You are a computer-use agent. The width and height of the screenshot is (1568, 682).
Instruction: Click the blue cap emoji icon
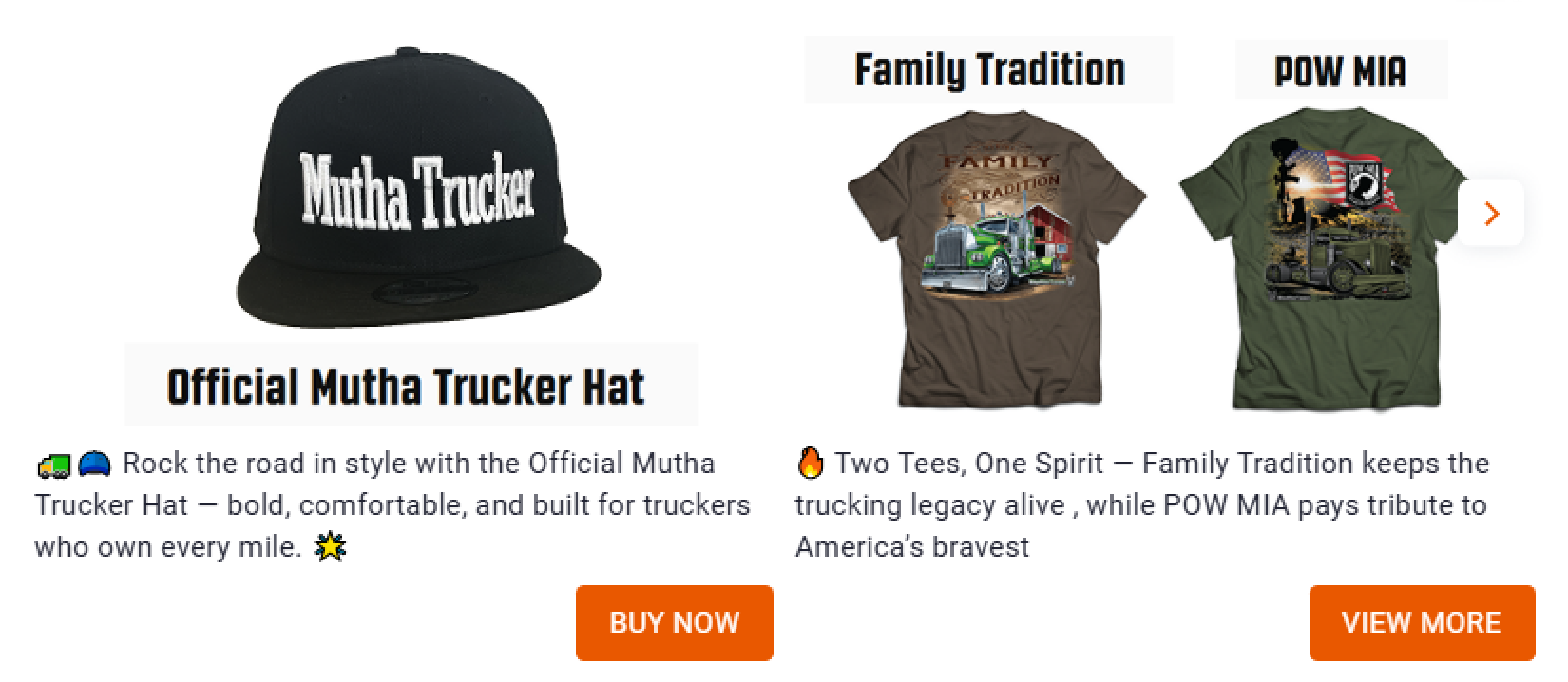[x=94, y=464]
